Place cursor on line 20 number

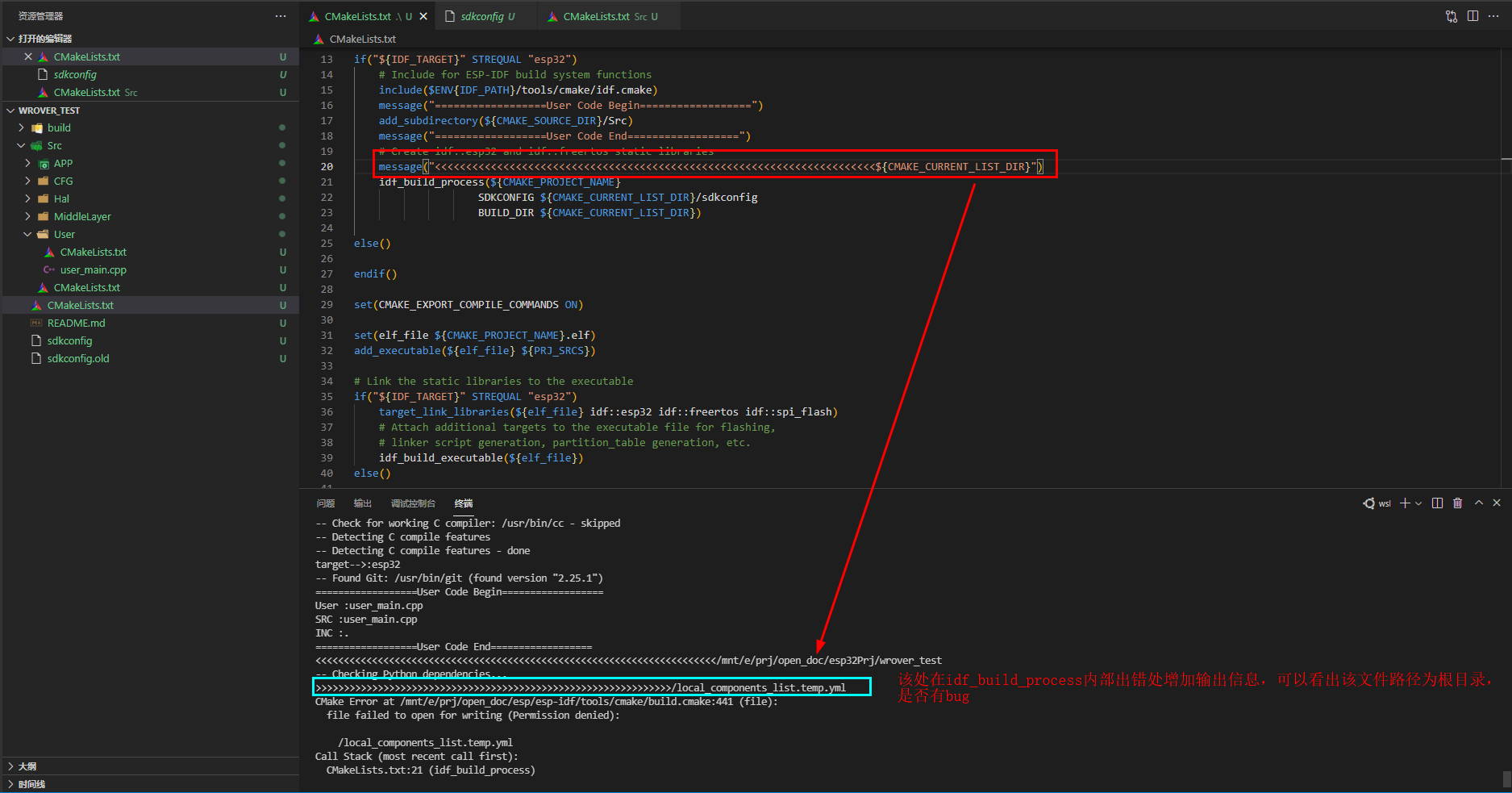(327, 166)
